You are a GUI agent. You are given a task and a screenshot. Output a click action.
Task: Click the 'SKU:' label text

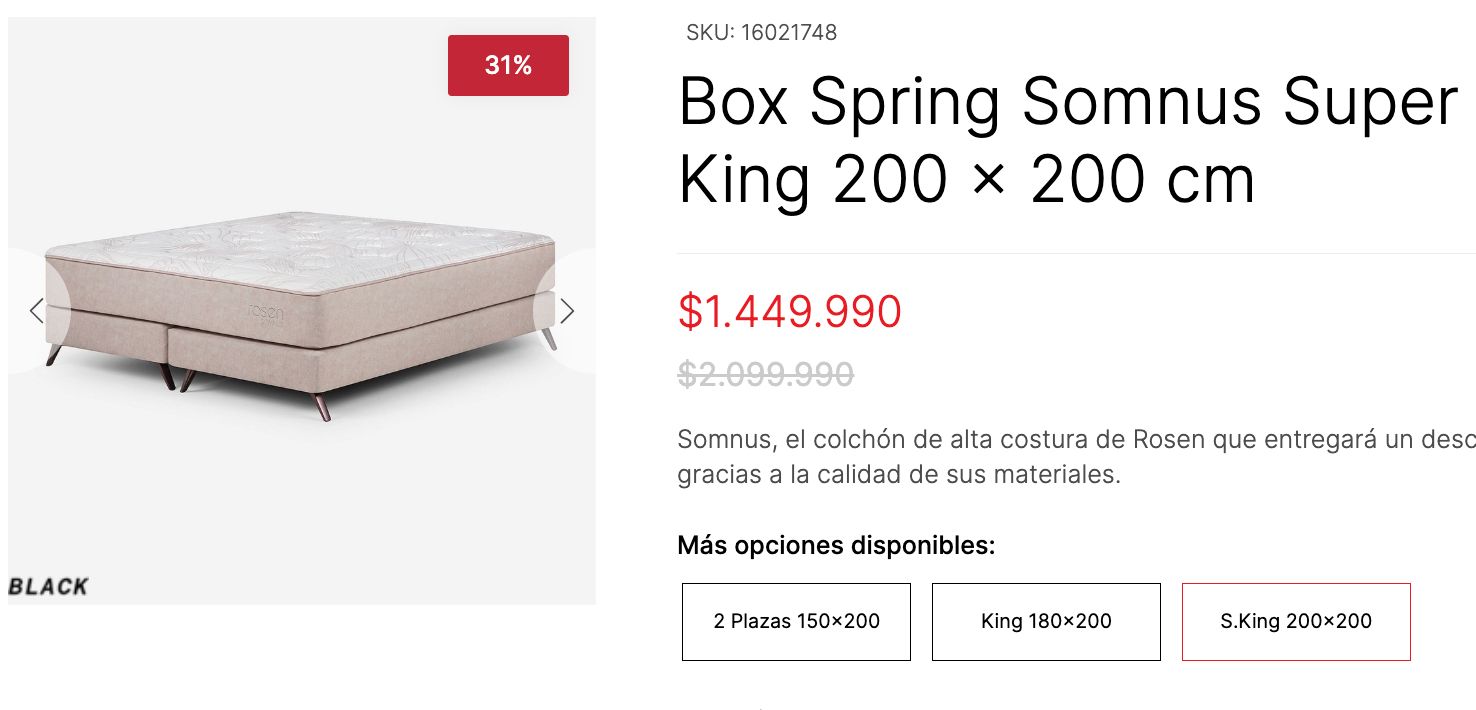(x=709, y=33)
